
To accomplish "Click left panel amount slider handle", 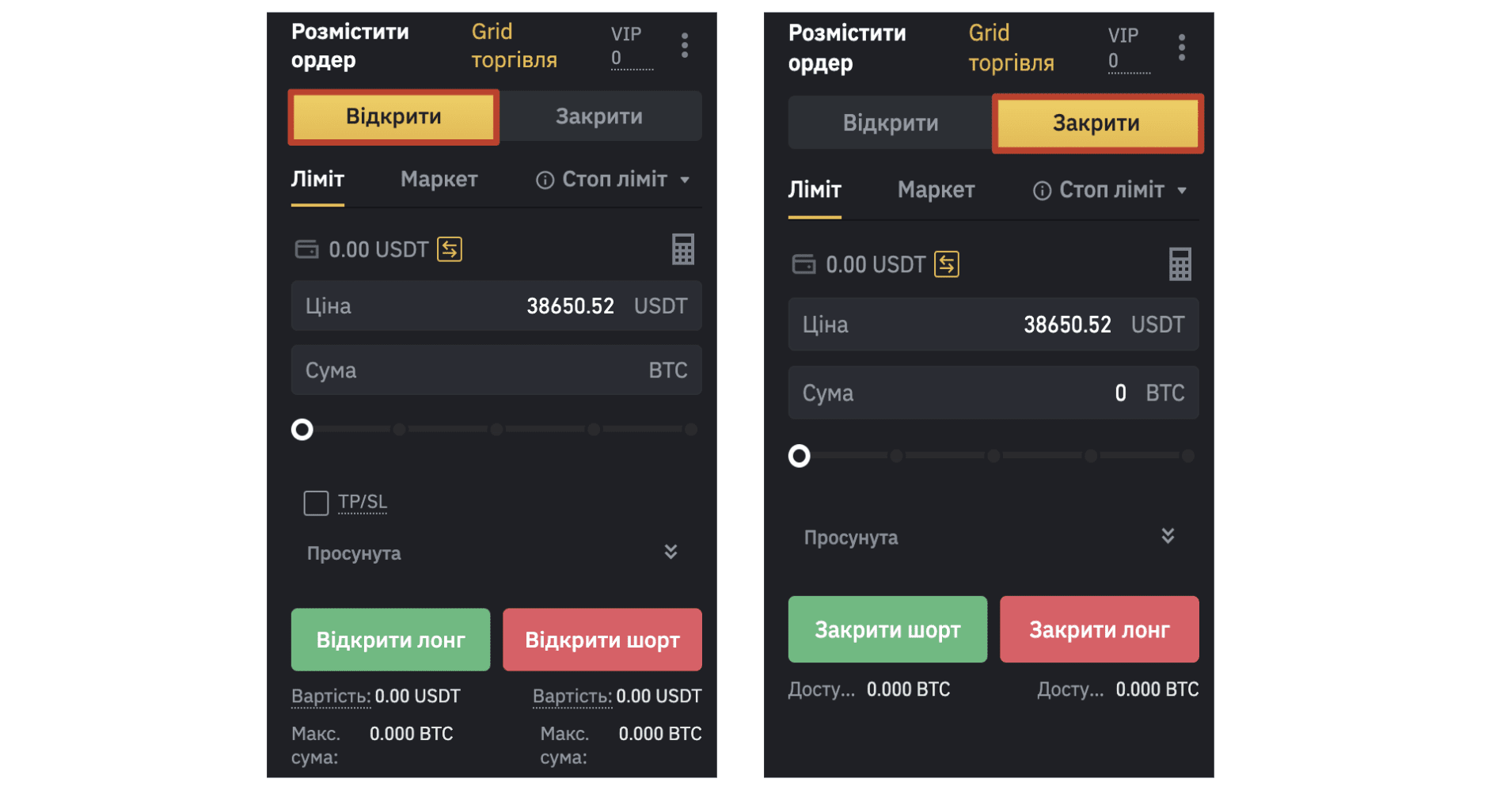I will coord(302,430).
